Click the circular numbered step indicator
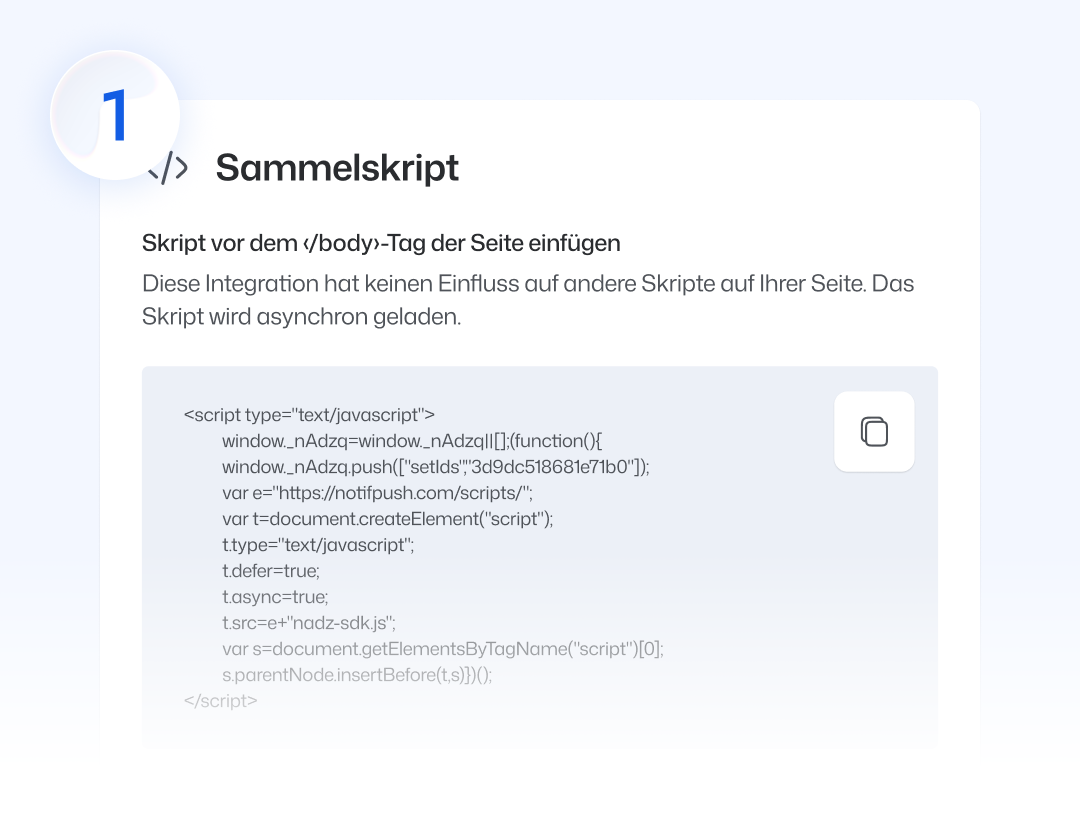The height and width of the screenshot is (840, 1080). [114, 114]
